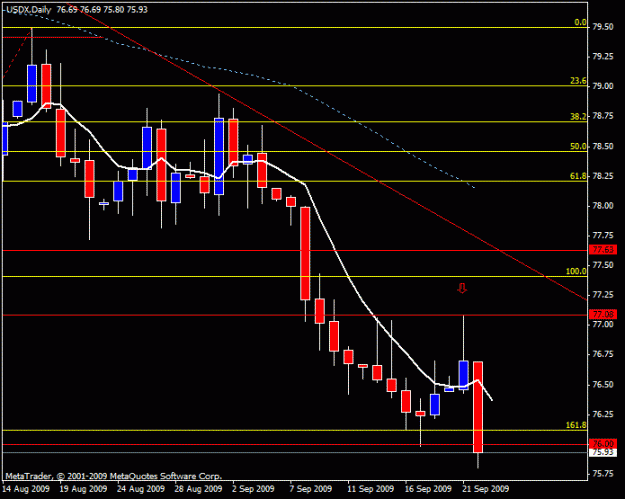Click the 79.00 price axis label

(x=603, y=86)
